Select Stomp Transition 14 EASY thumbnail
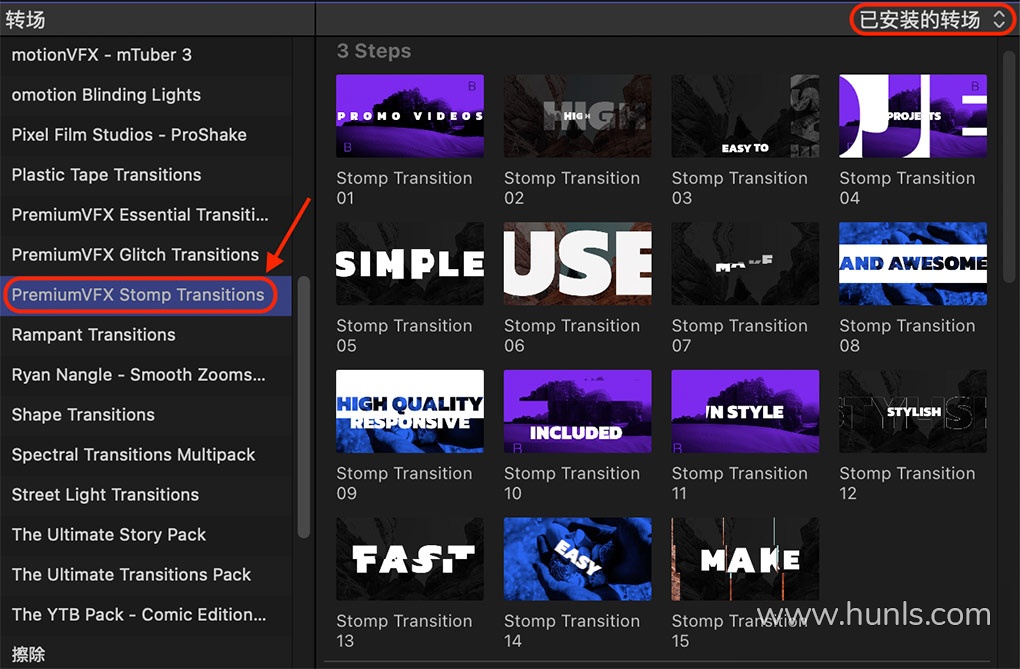This screenshot has height=669, width=1020. pyautogui.click(x=577, y=559)
